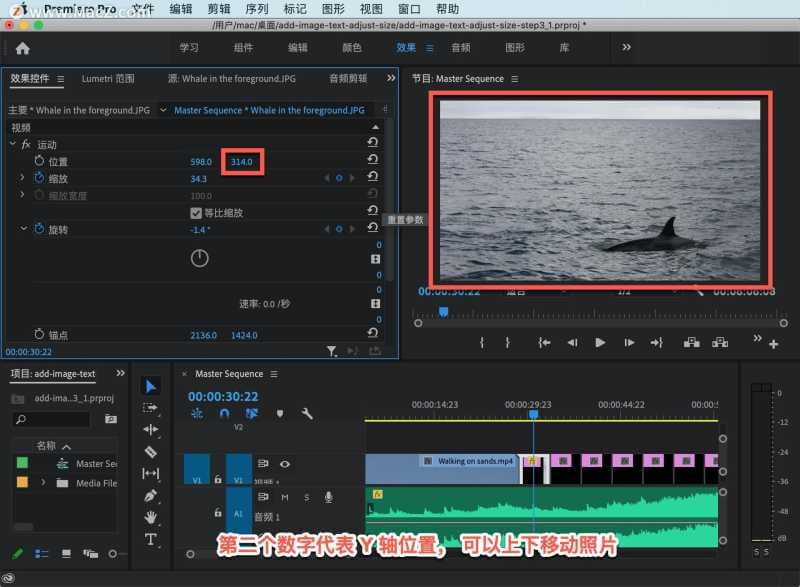Image resolution: width=800 pixels, height=587 pixels.
Task: Click the Position Y value 314.0
Action: [x=244, y=162]
